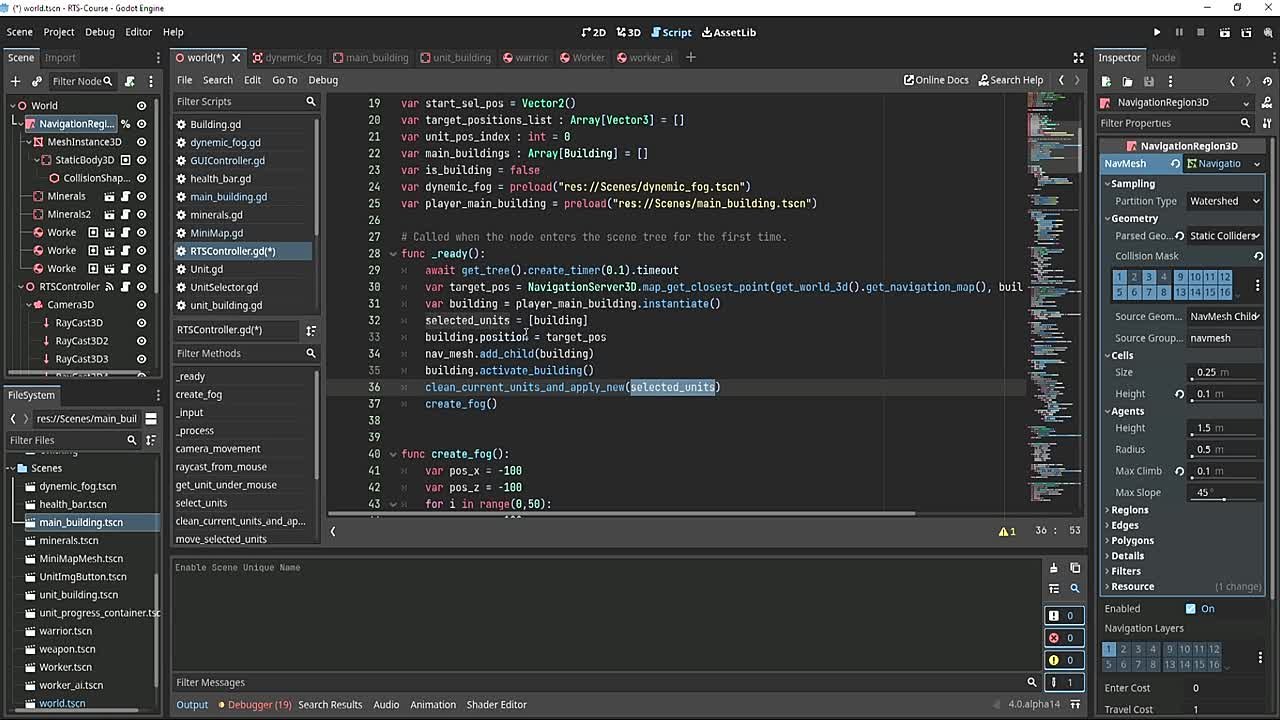Hide the Minerals2 node in scene tree
The width and height of the screenshot is (1280, 720).
click(x=141, y=214)
